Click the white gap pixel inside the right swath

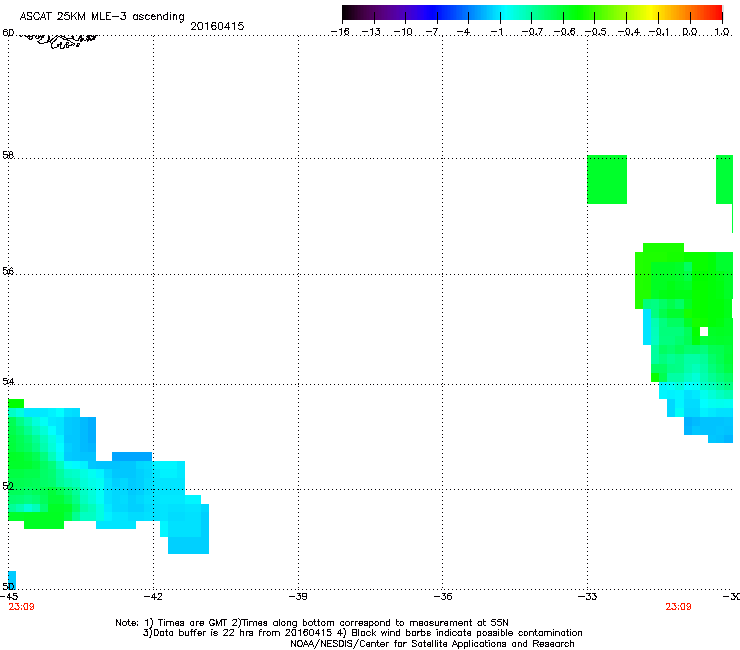coord(704,331)
